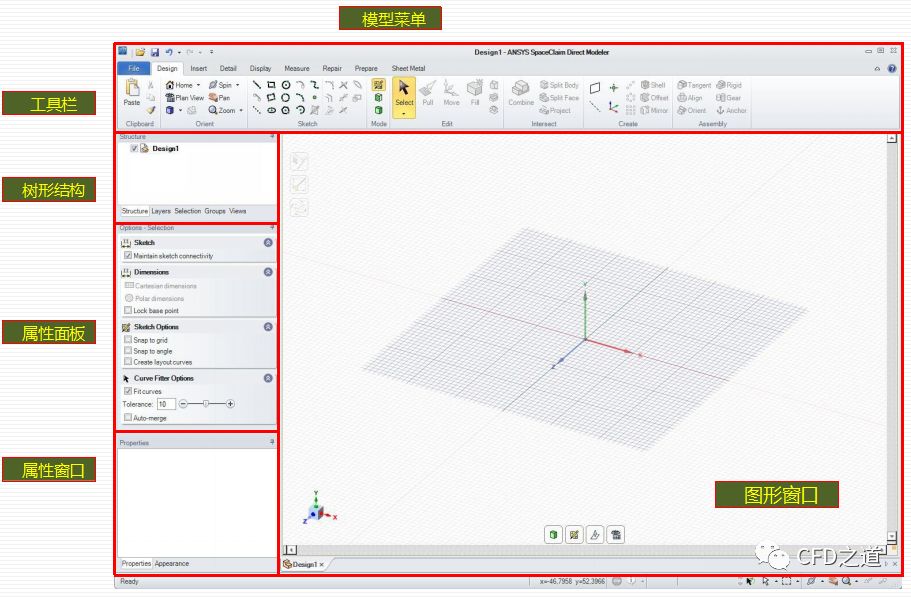911x597 pixels.
Task: Toggle the Auto-merge checkbox
Action: 128,418
